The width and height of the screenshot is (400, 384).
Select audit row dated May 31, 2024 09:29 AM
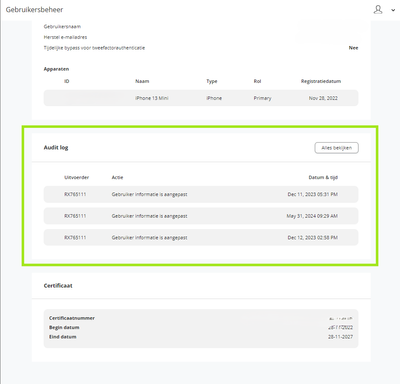pyautogui.click(x=201, y=216)
